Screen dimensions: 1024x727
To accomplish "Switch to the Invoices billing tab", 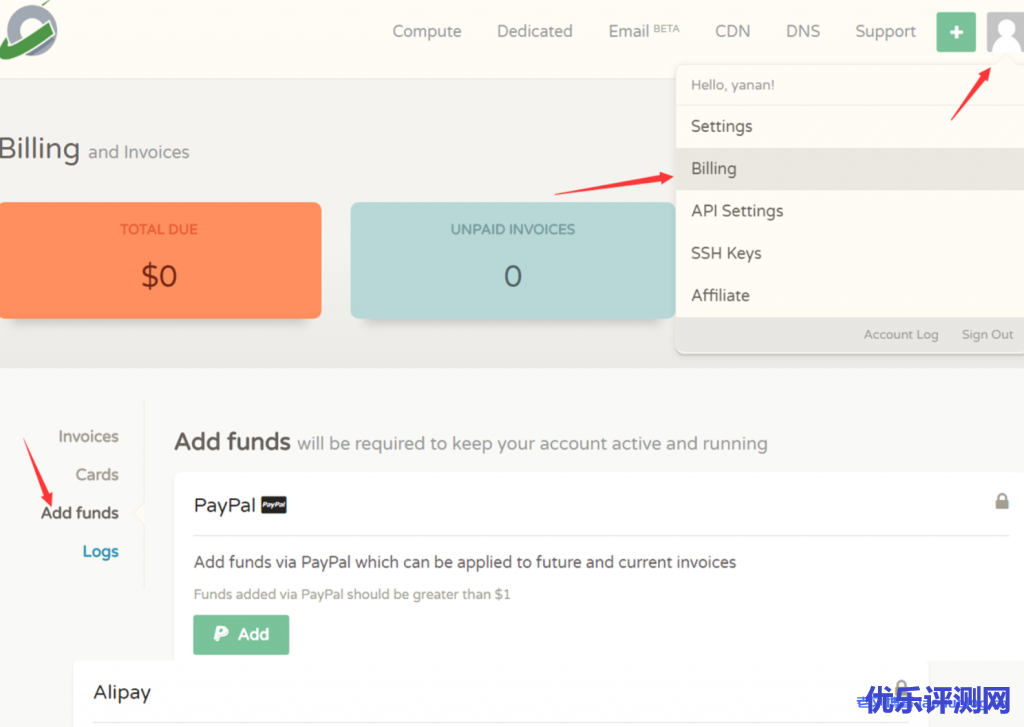I will 88,437.
